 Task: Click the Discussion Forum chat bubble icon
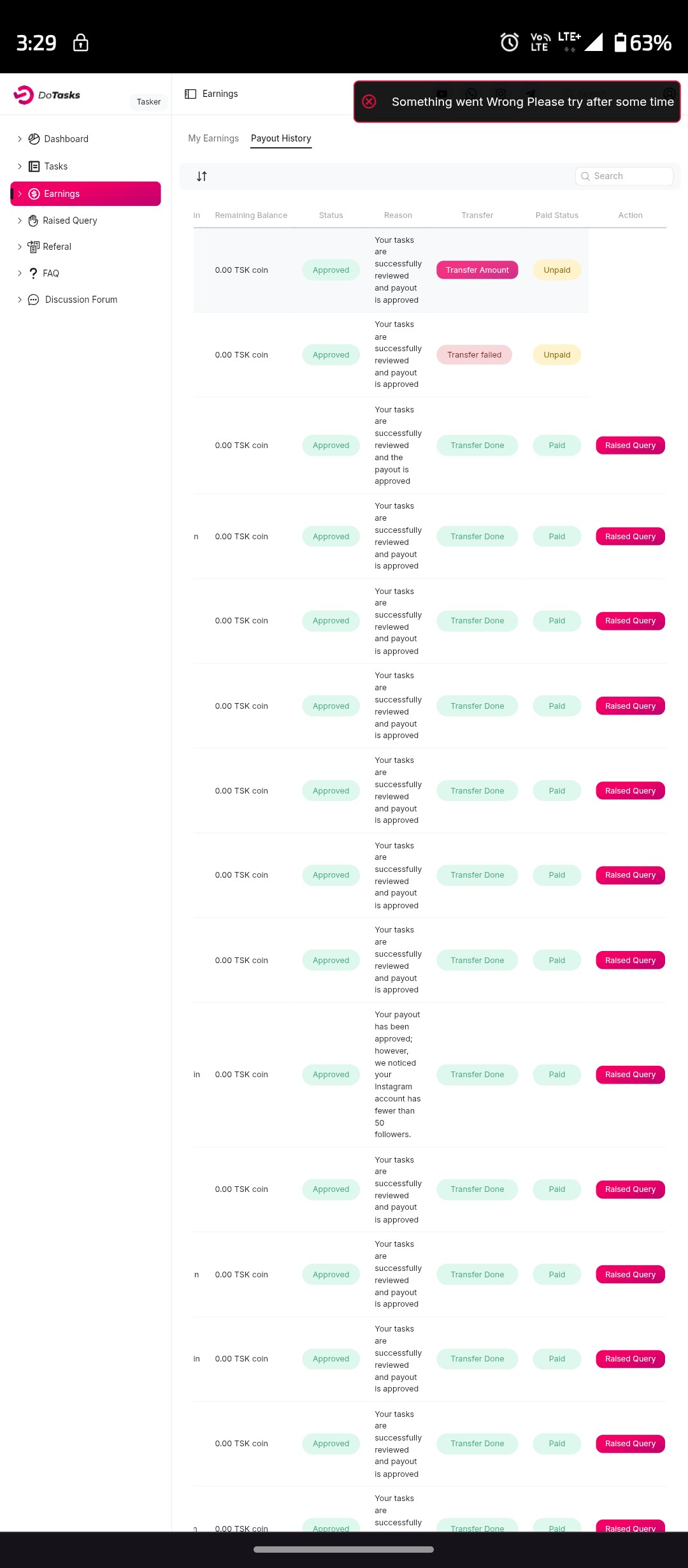point(34,300)
